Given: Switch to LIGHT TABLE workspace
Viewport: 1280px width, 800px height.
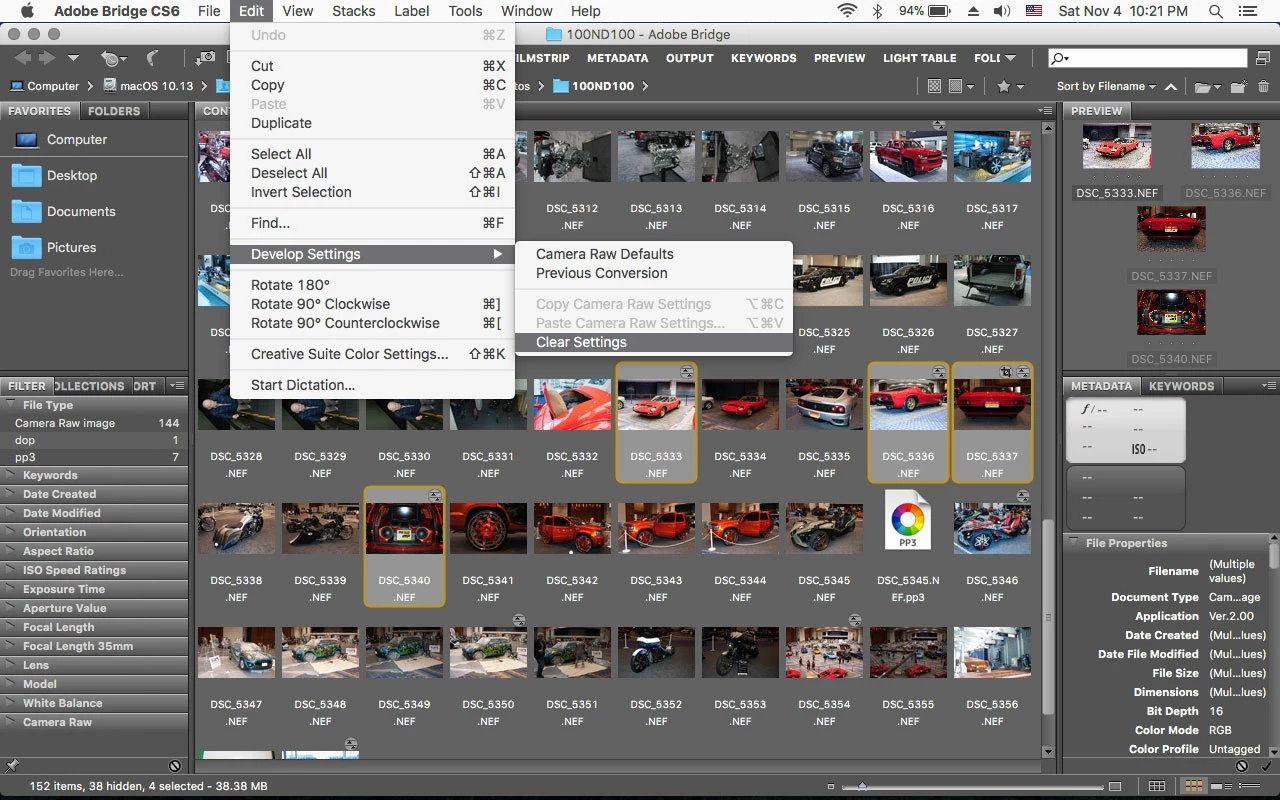Looking at the screenshot, I should (x=919, y=58).
